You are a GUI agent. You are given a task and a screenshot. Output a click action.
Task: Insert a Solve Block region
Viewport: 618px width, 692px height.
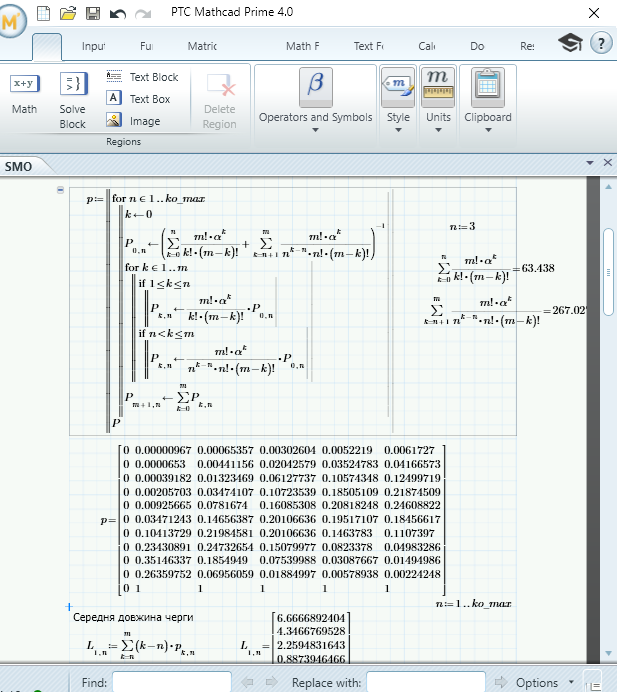[x=72, y=98]
